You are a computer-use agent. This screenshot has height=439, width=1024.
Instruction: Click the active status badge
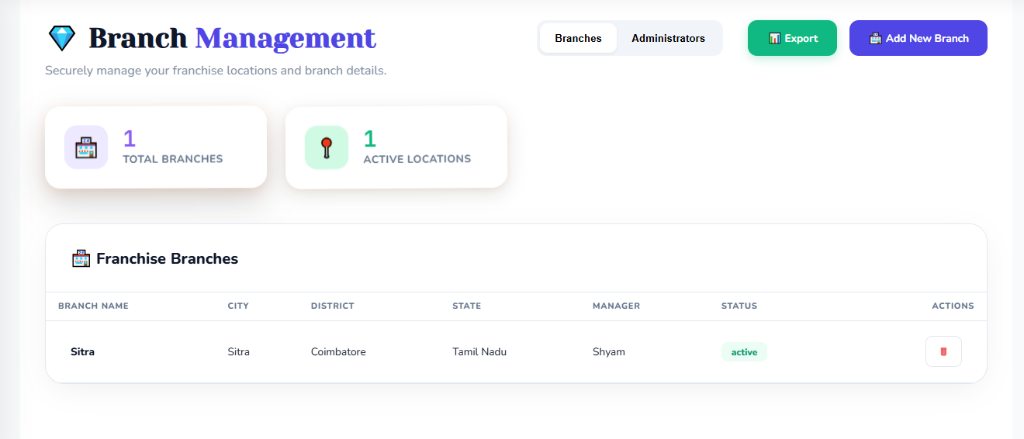point(744,351)
